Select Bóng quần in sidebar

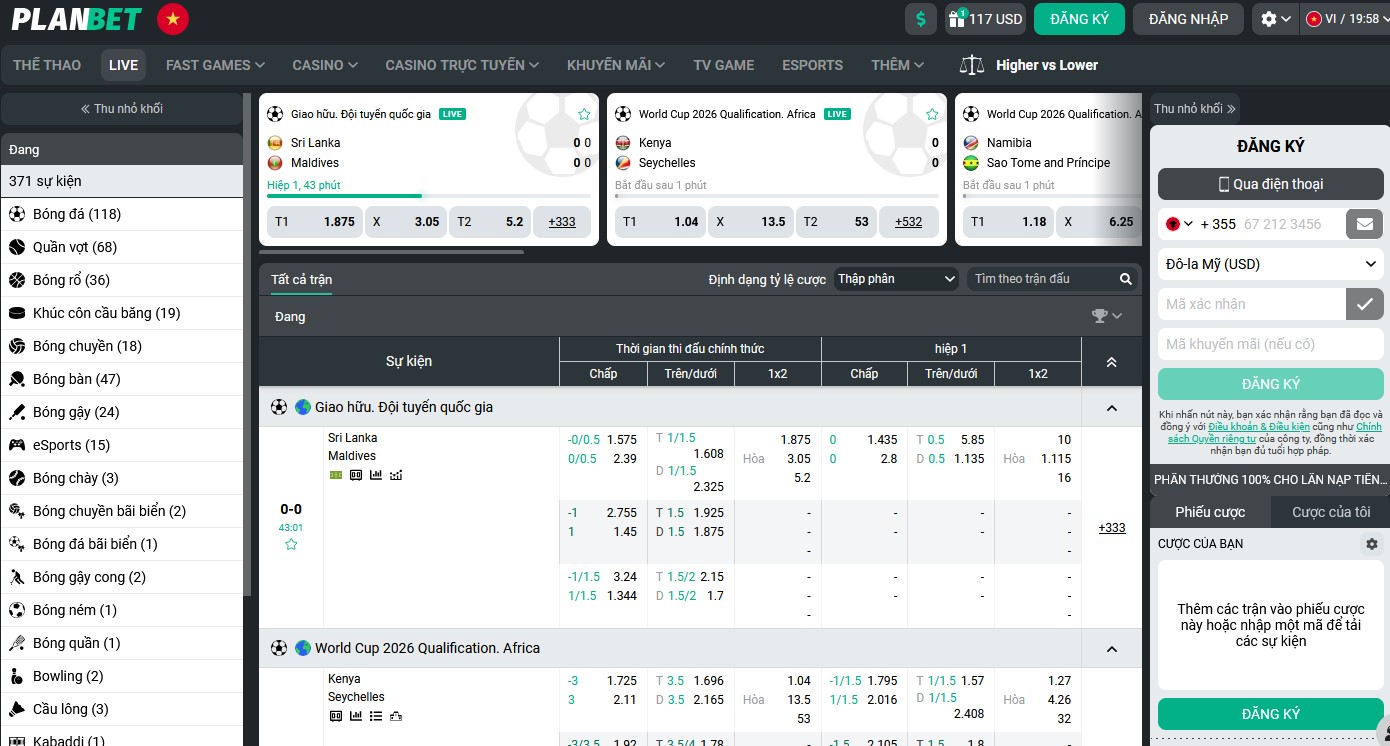click(x=122, y=643)
